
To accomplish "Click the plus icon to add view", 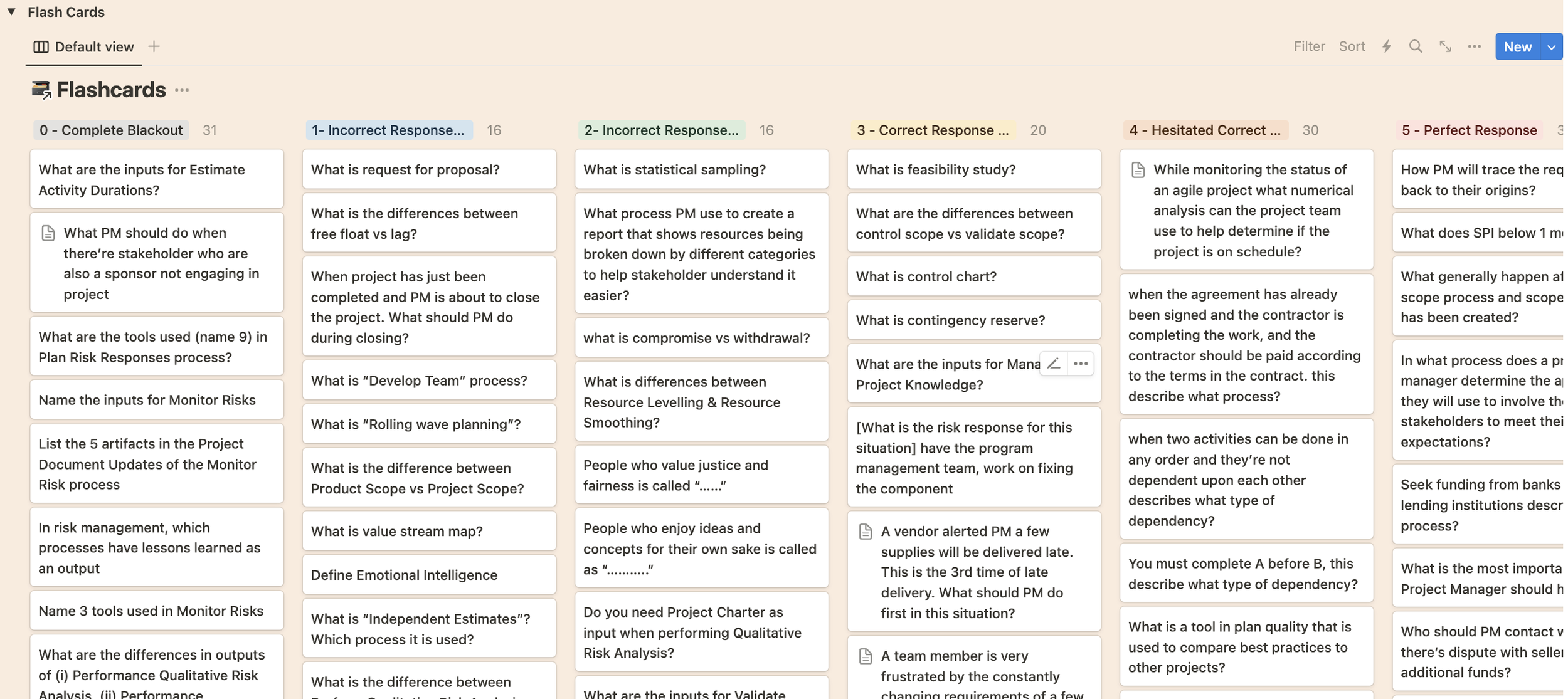I will tap(154, 46).
